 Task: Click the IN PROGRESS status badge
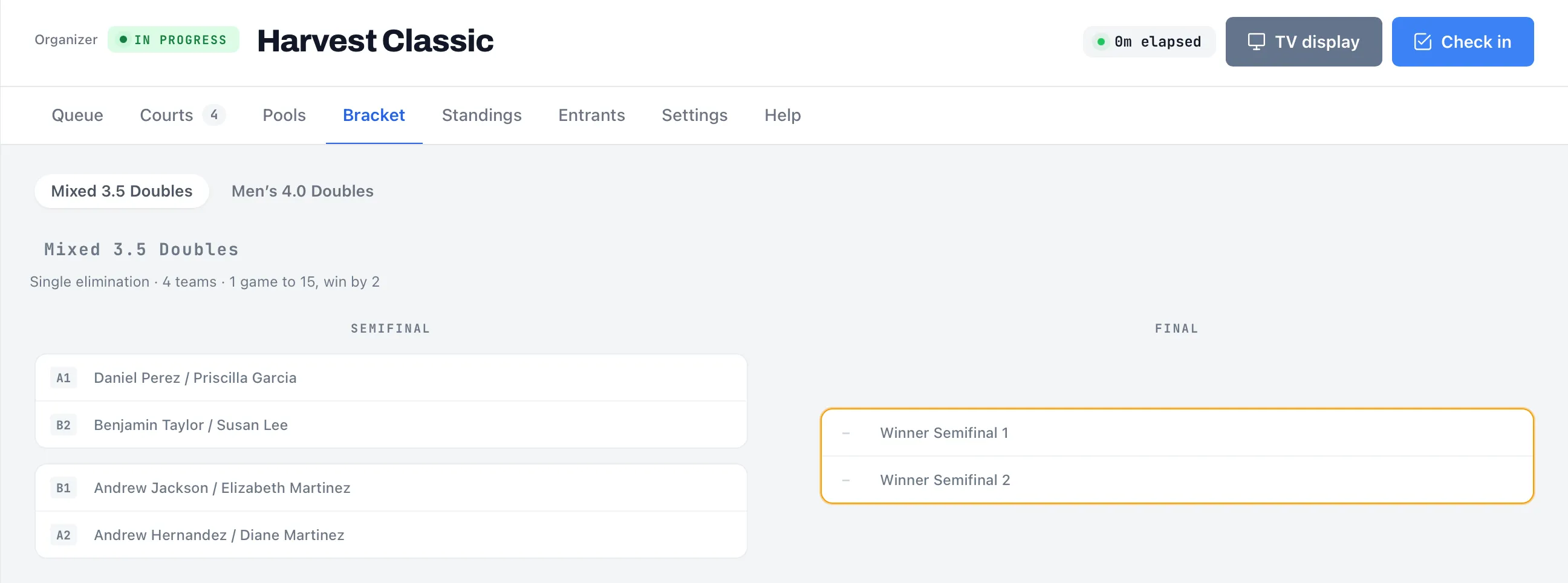(174, 39)
